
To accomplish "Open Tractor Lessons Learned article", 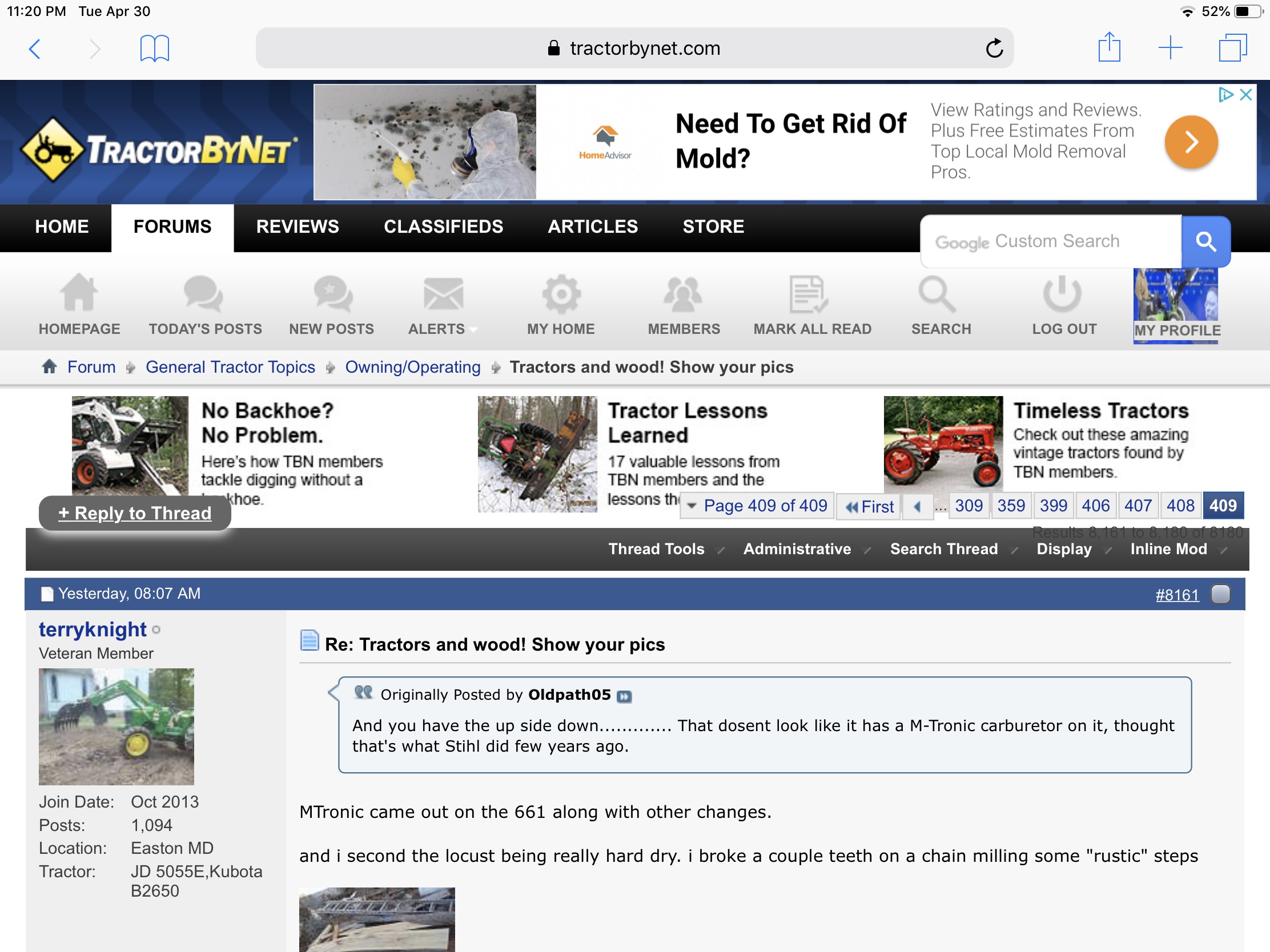I will [688, 423].
